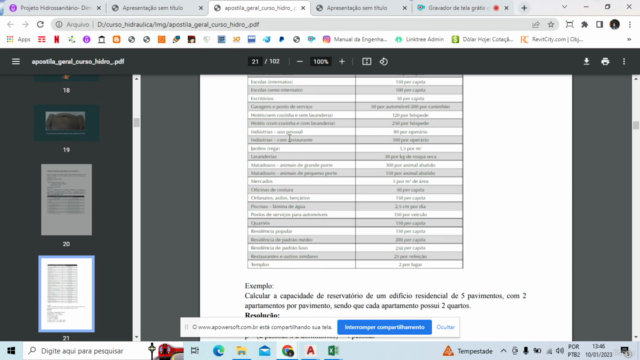Open the PayPal bookmark icon
Viewport: 640px width, 360px height.
[282, 39]
